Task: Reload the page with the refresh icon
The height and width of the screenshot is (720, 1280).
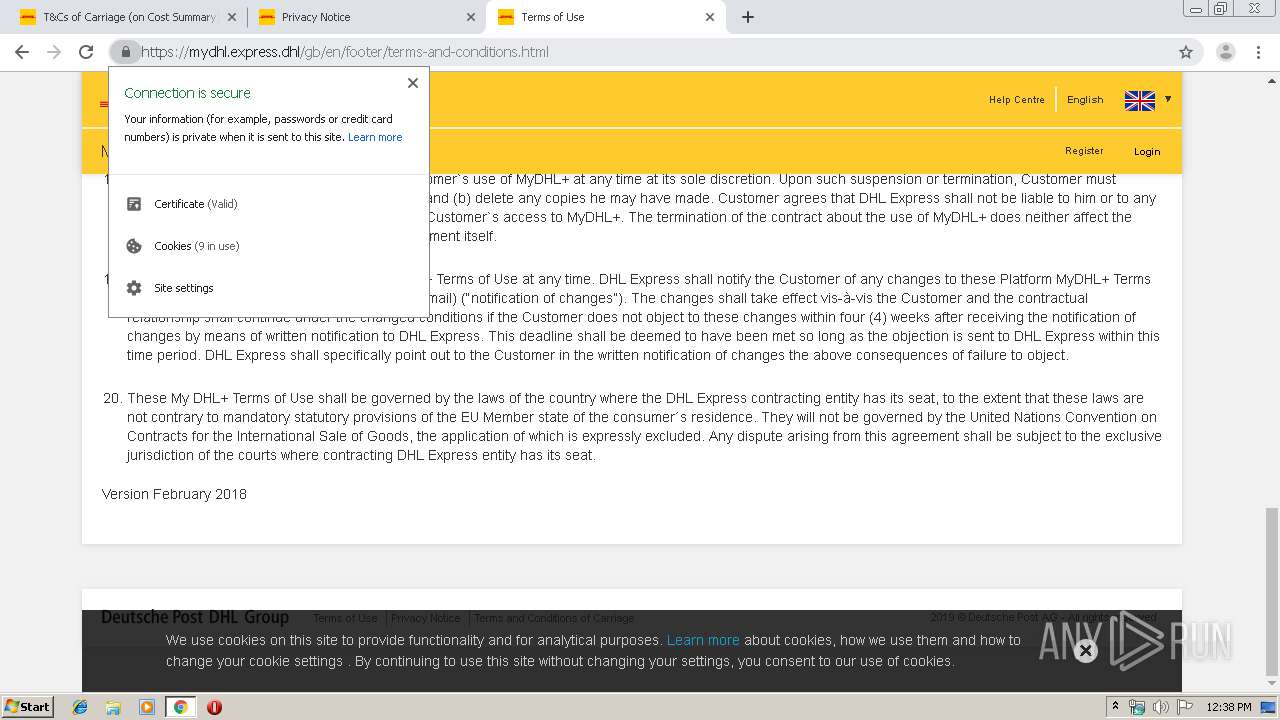Action: (86, 52)
